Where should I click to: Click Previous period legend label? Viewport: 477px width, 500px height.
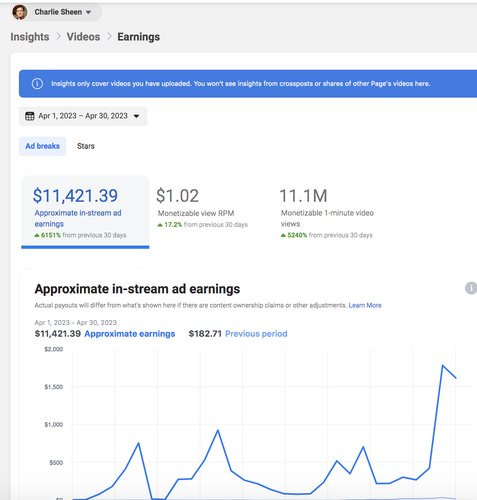(256, 334)
